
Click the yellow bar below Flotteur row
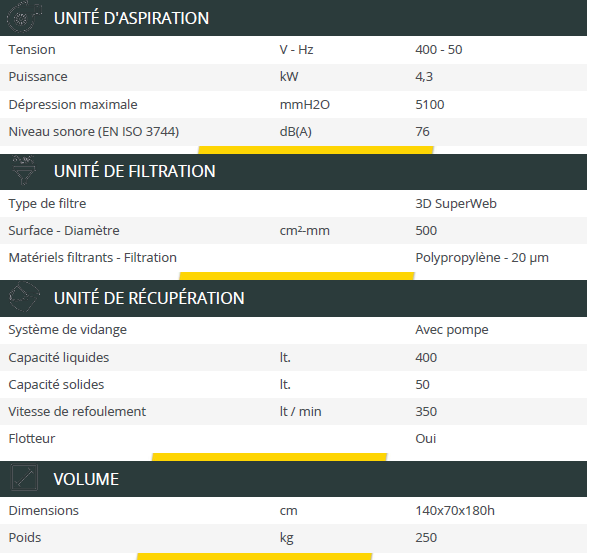coord(269,457)
